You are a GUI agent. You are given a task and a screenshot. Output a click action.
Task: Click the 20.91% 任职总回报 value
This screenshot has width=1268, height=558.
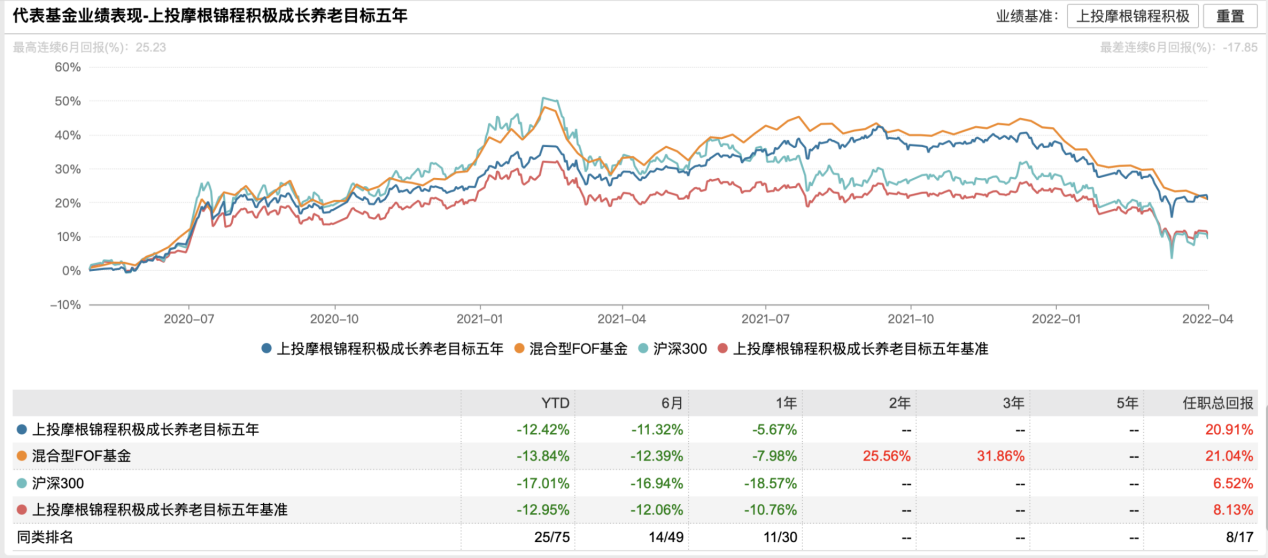click(x=1231, y=430)
